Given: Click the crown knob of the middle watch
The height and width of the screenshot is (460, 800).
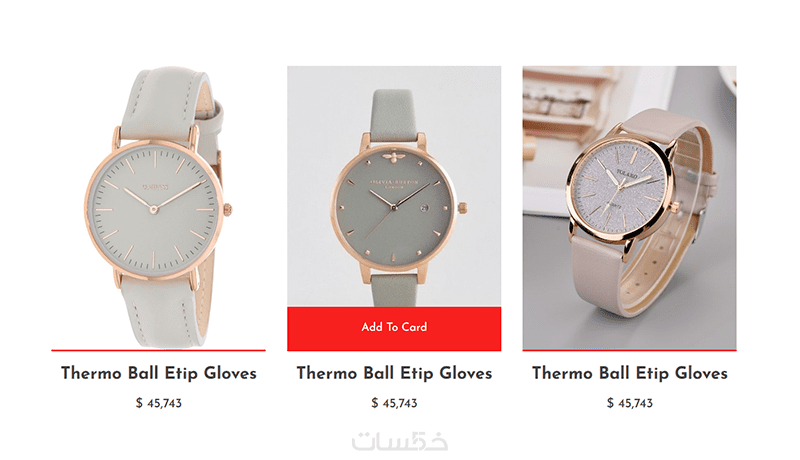Looking at the screenshot, I should 462,208.
